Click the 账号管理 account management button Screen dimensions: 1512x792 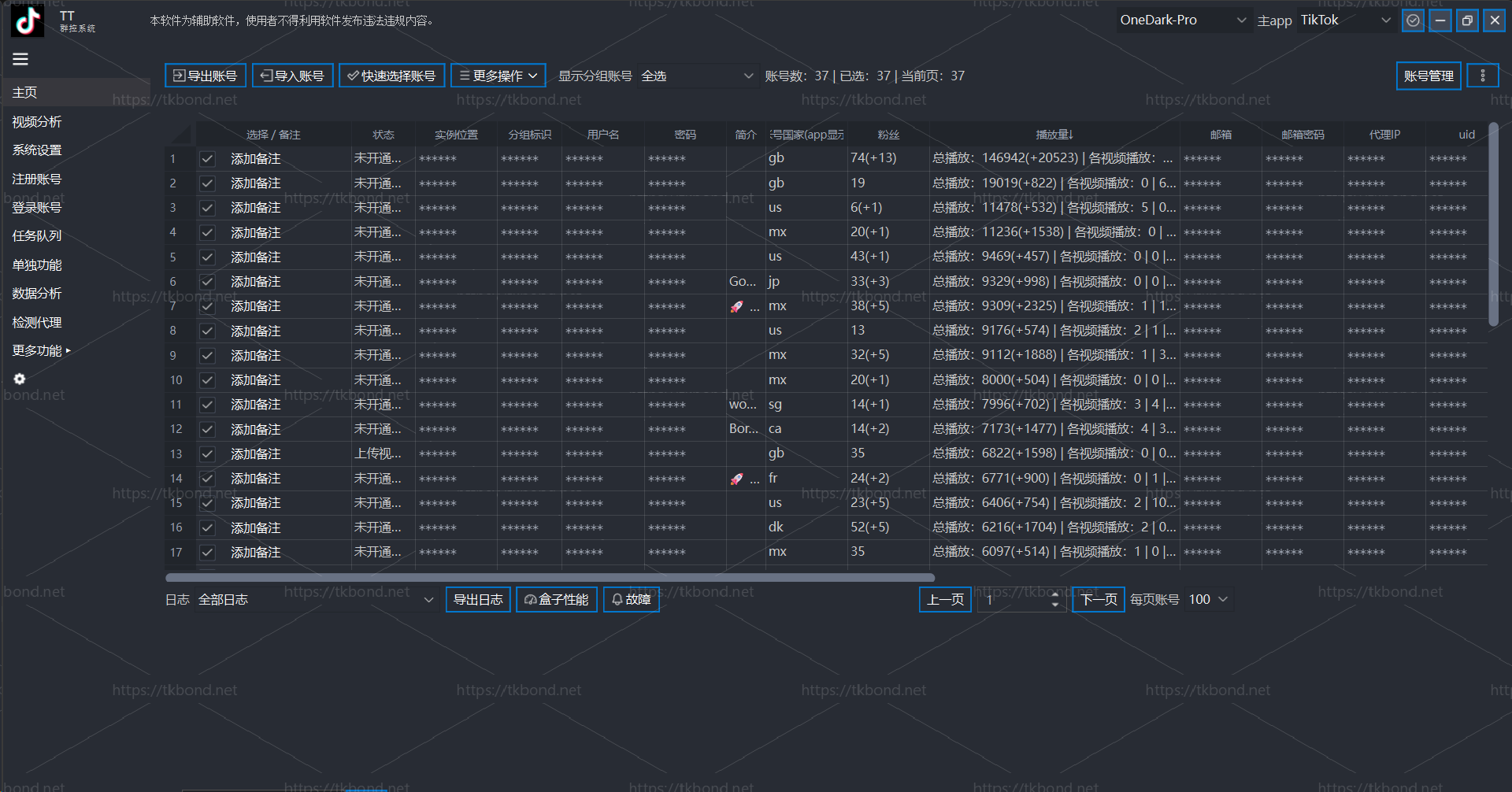pos(1429,76)
